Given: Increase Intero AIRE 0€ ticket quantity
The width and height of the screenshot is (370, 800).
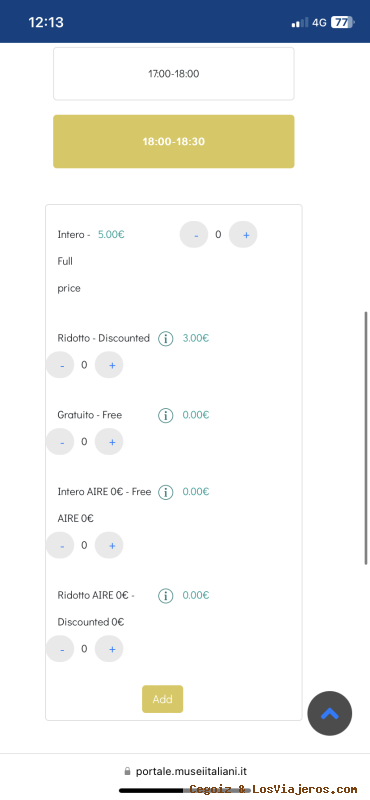Looking at the screenshot, I should pyautogui.click(x=109, y=545).
